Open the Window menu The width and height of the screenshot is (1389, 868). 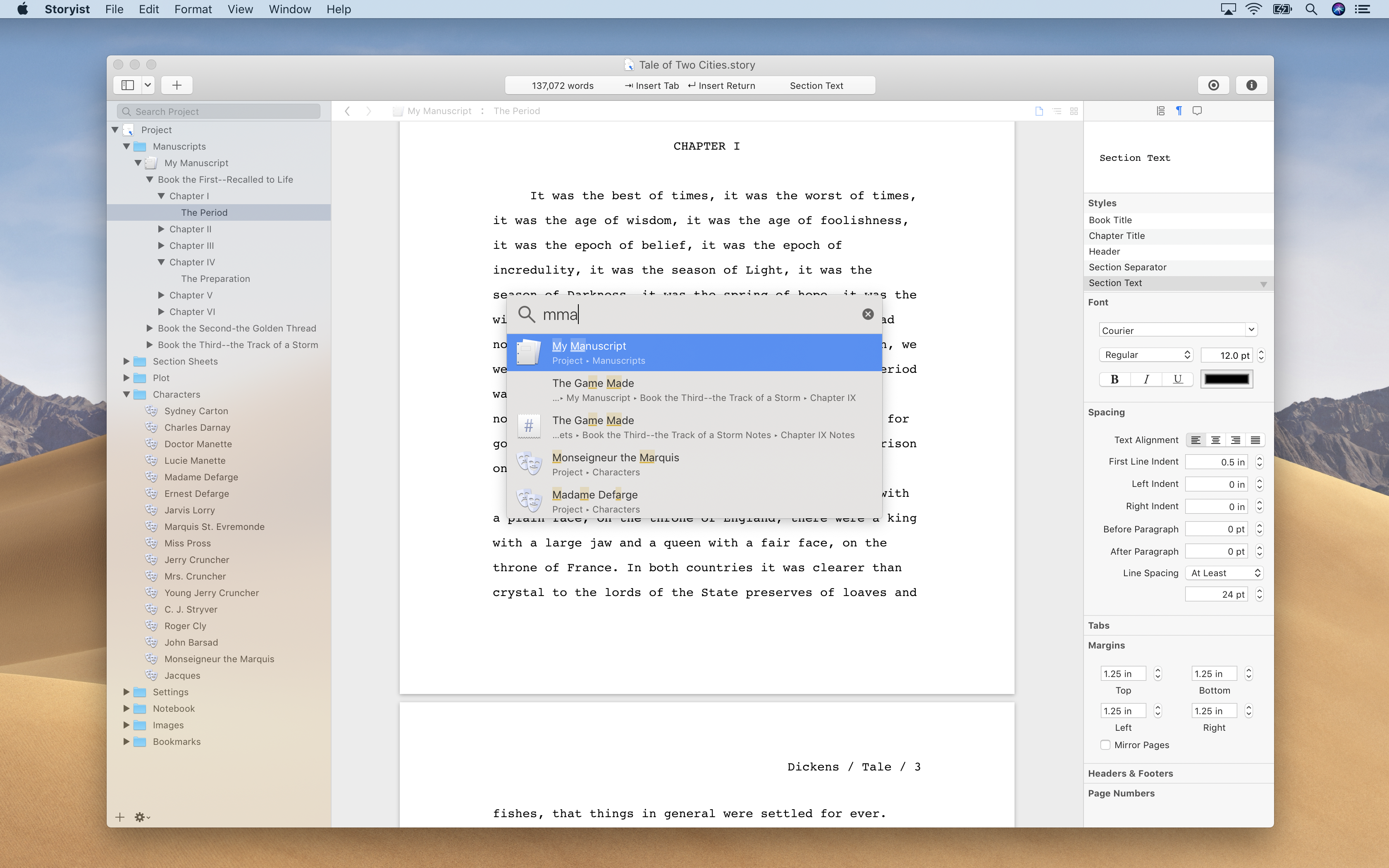tap(290, 9)
